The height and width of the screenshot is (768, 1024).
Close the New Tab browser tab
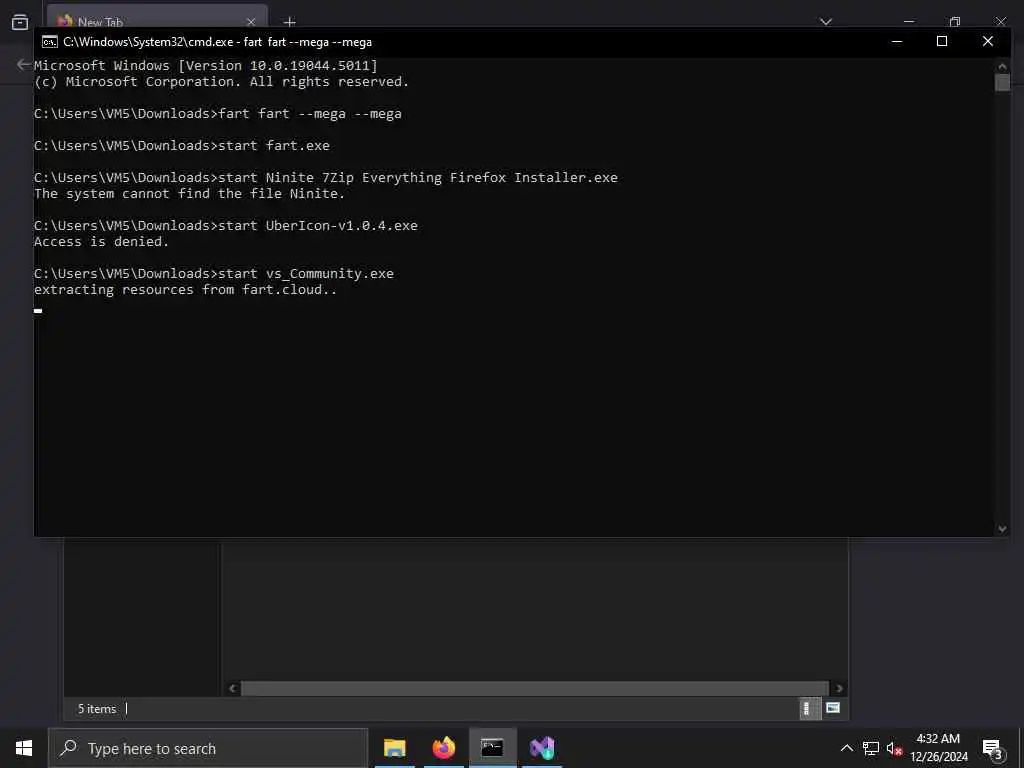251,22
